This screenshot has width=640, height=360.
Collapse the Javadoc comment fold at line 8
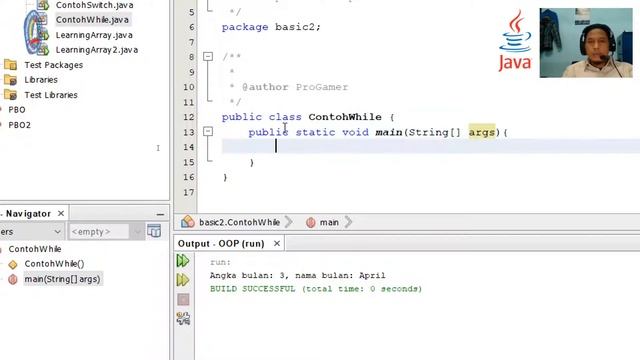click(x=208, y=56)
